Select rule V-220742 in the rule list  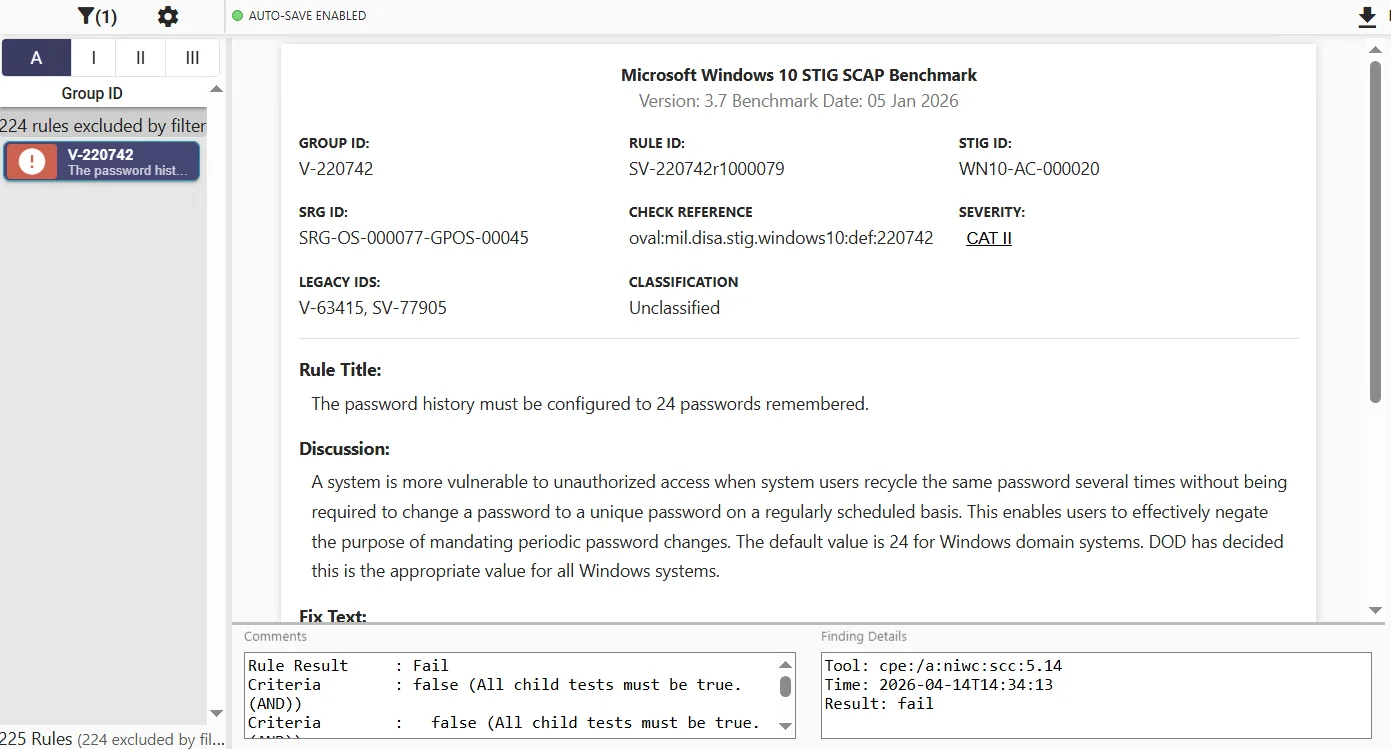[102, 162]
